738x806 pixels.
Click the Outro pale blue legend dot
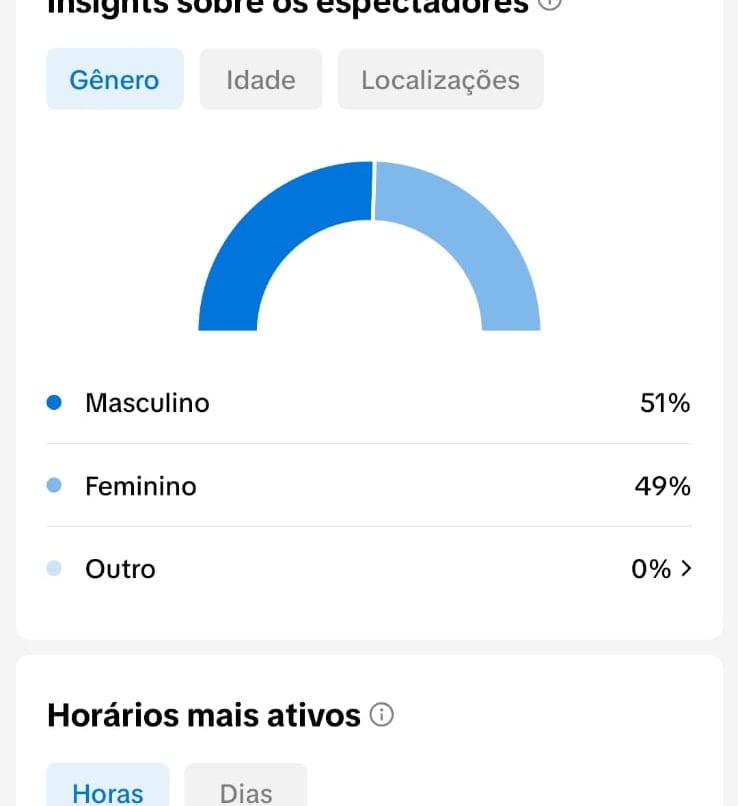[x=54, y=569]
